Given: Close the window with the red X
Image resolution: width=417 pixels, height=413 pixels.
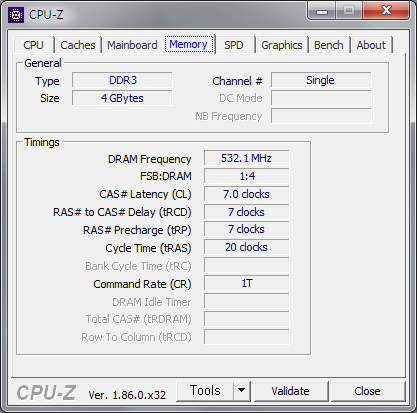Looking at the screenshot, I should coord(386,11).
